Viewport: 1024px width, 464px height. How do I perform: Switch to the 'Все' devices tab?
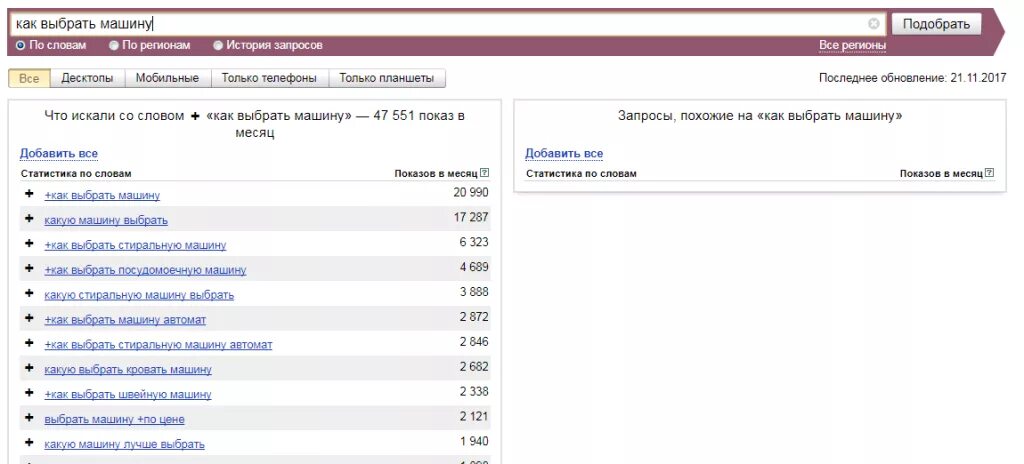click(x=29, y=78)
